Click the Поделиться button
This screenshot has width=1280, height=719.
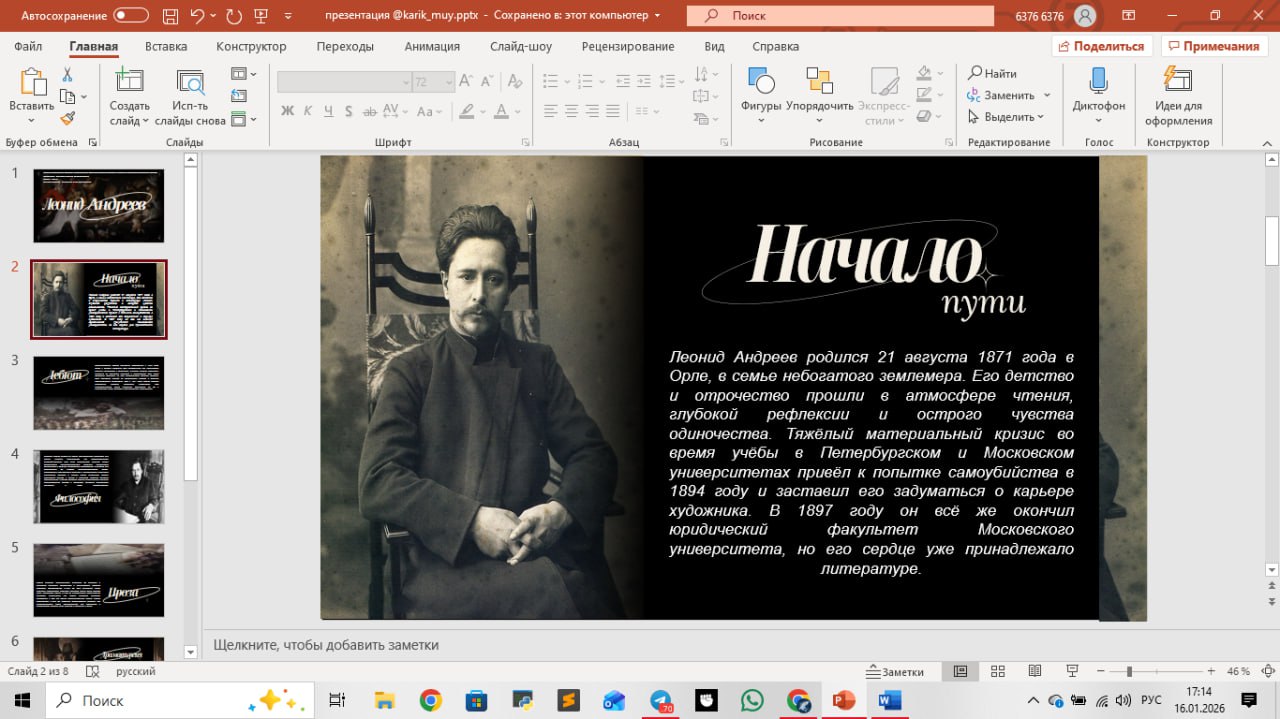(x=1103, y=47)
